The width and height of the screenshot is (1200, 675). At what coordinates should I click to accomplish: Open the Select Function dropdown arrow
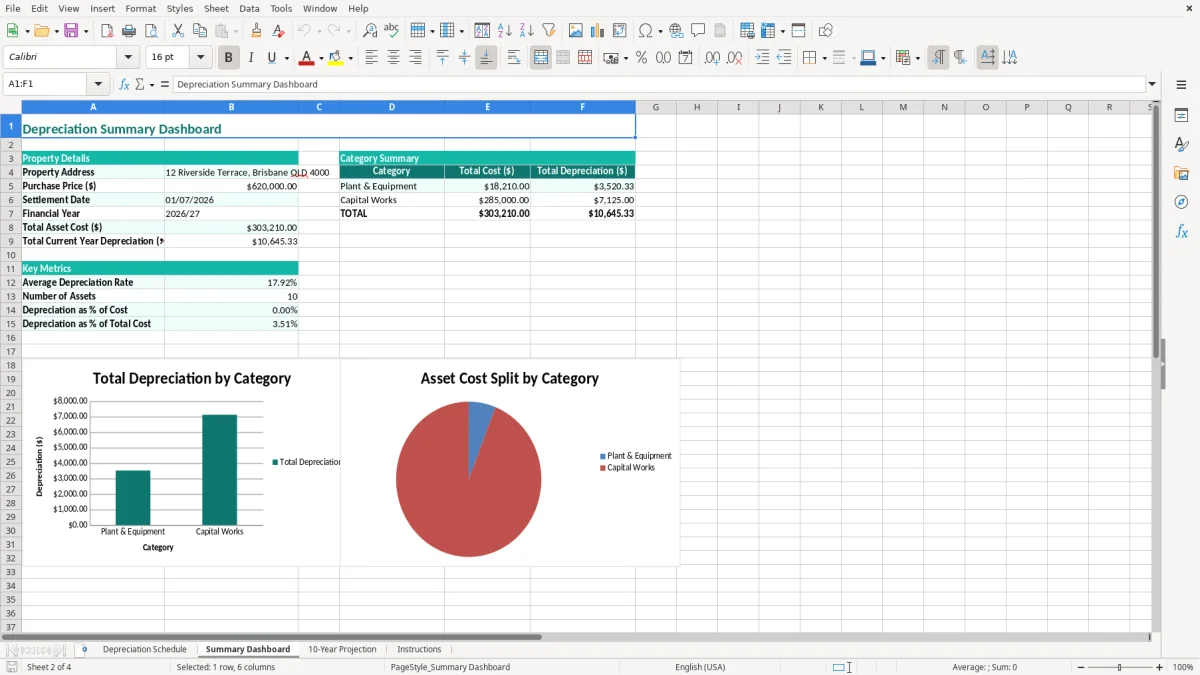tap(151, 84)
